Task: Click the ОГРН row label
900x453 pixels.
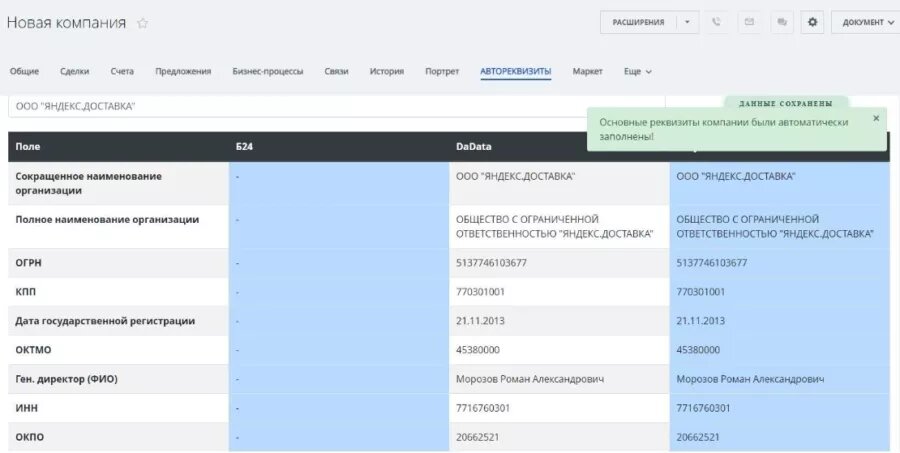Action: coord(28,263)
